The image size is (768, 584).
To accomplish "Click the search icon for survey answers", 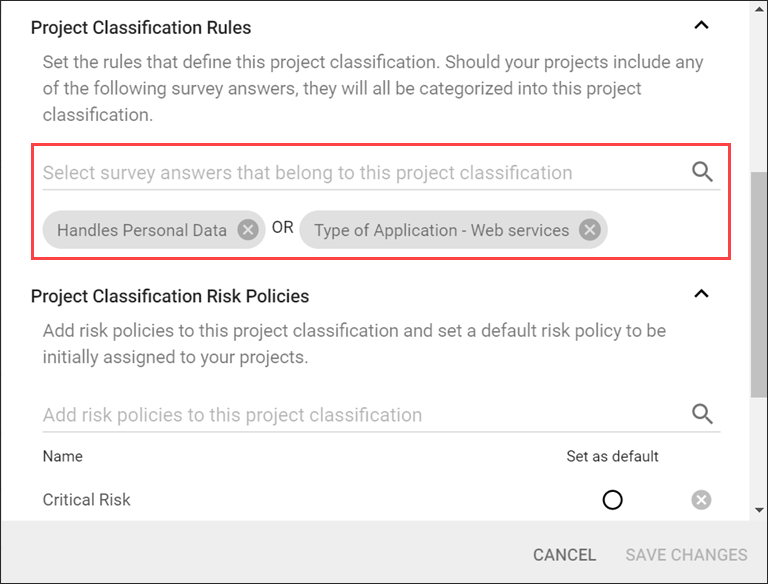I will (x=702, y=172).
